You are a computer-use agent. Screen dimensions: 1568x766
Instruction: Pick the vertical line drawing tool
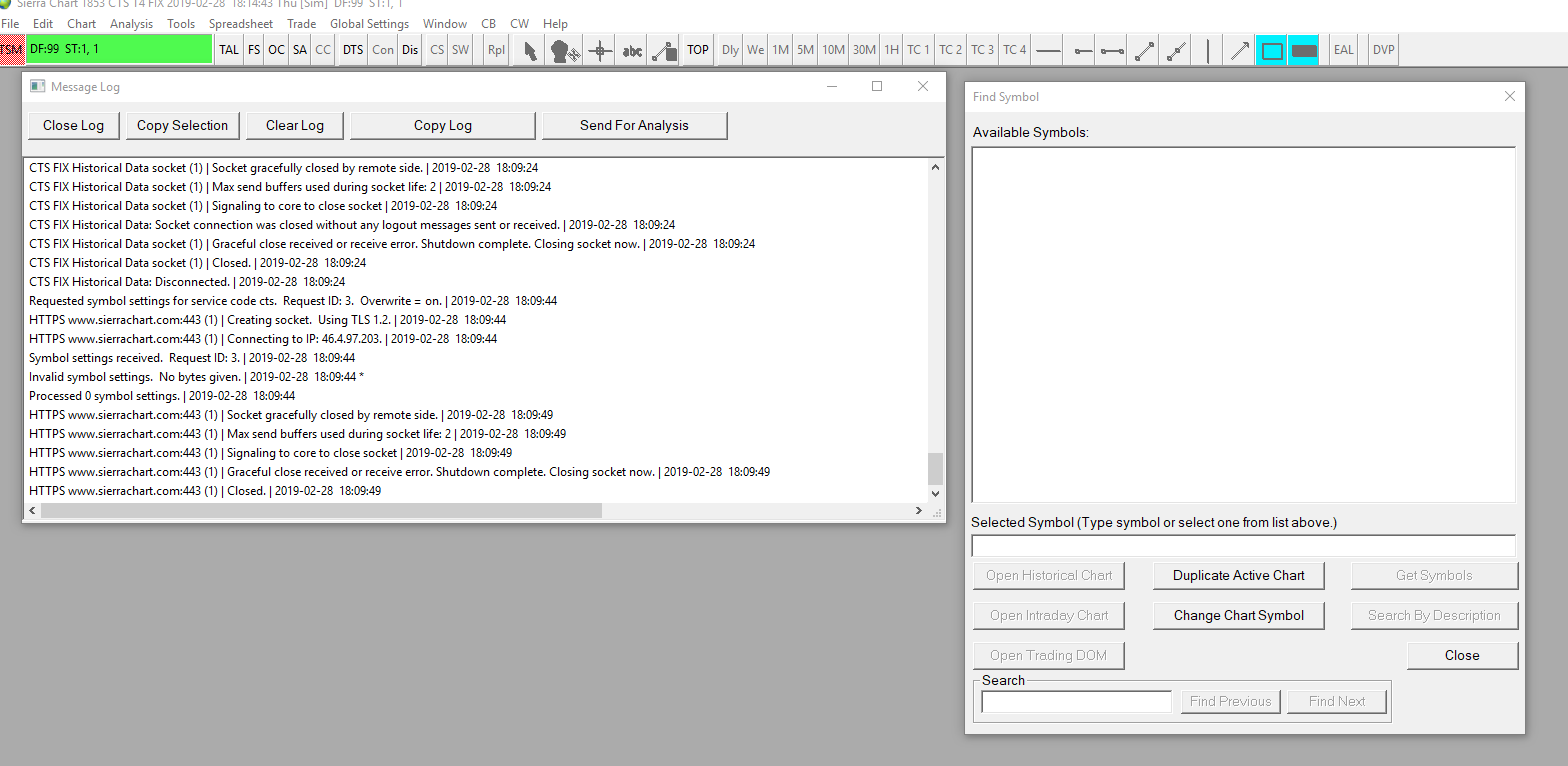pos(1208,50)
